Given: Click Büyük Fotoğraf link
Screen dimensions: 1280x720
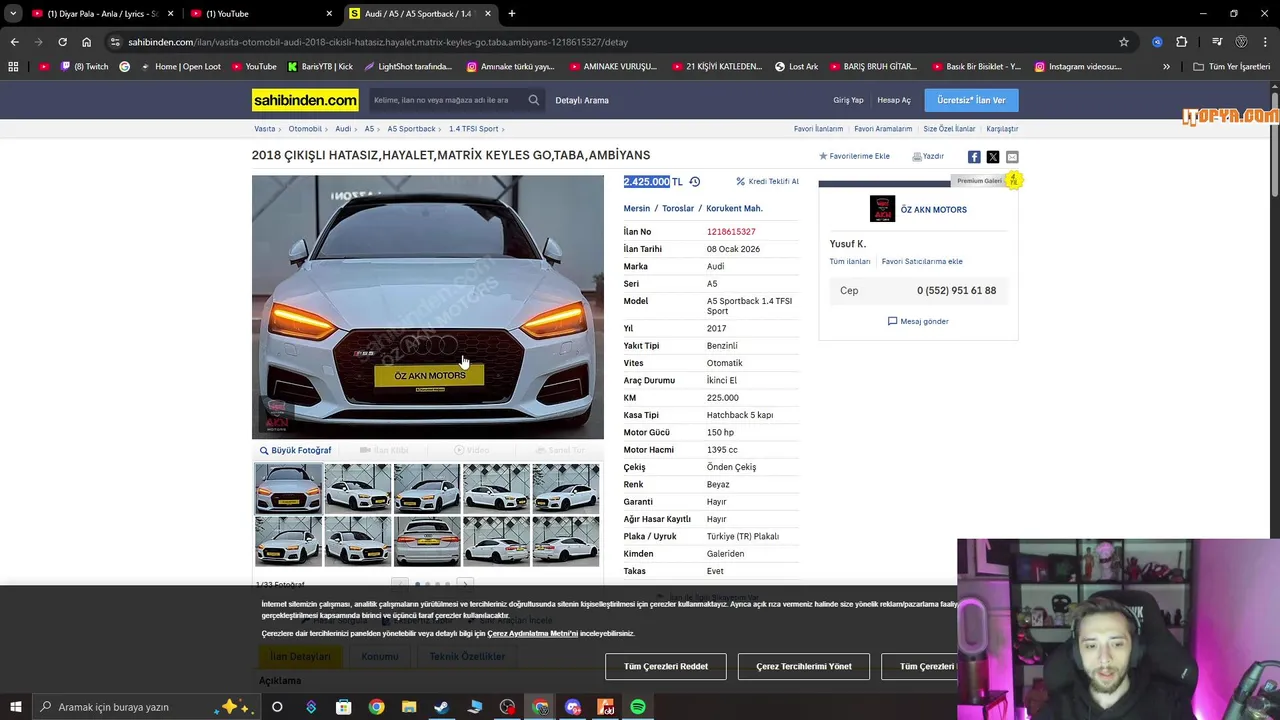Looking at the screenshot, I should (295, 450).
